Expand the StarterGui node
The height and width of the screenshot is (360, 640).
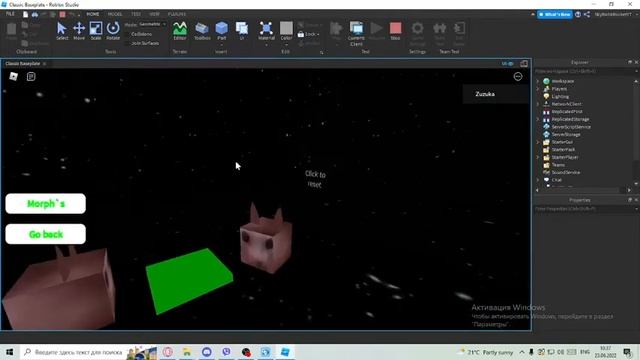538,142
